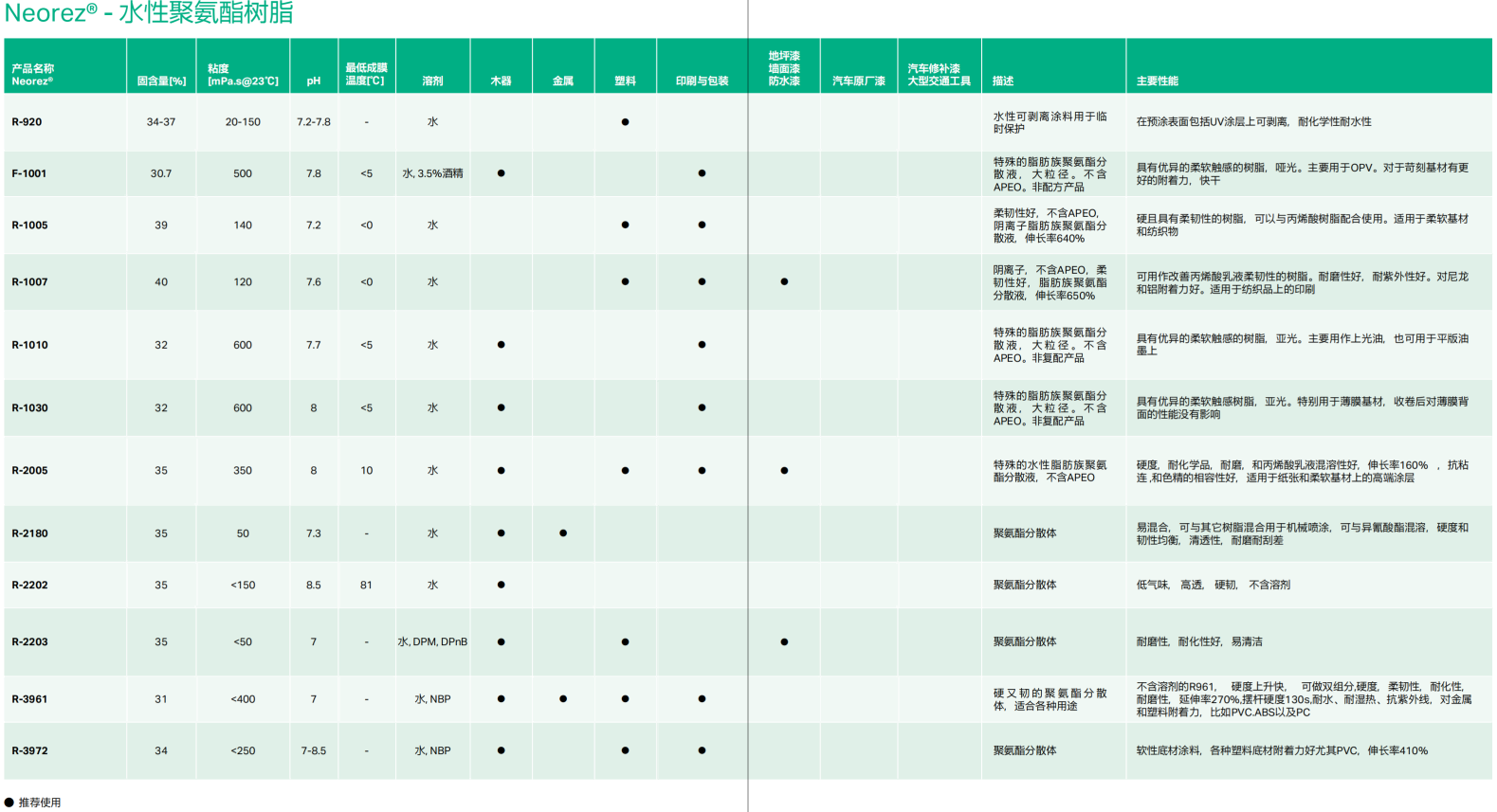The image size is (1497, 812).
Task: Click product name "R-3961"
Action: coord(29,699)
